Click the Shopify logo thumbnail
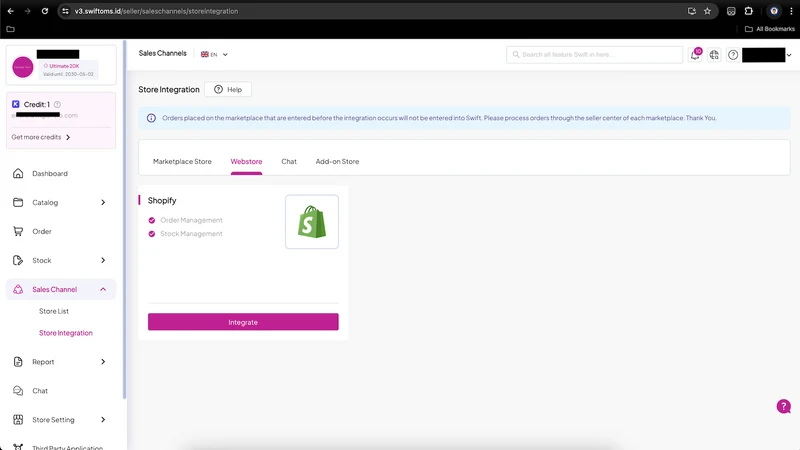Viewport: 800px width, 450px height. tap(312, 221)
